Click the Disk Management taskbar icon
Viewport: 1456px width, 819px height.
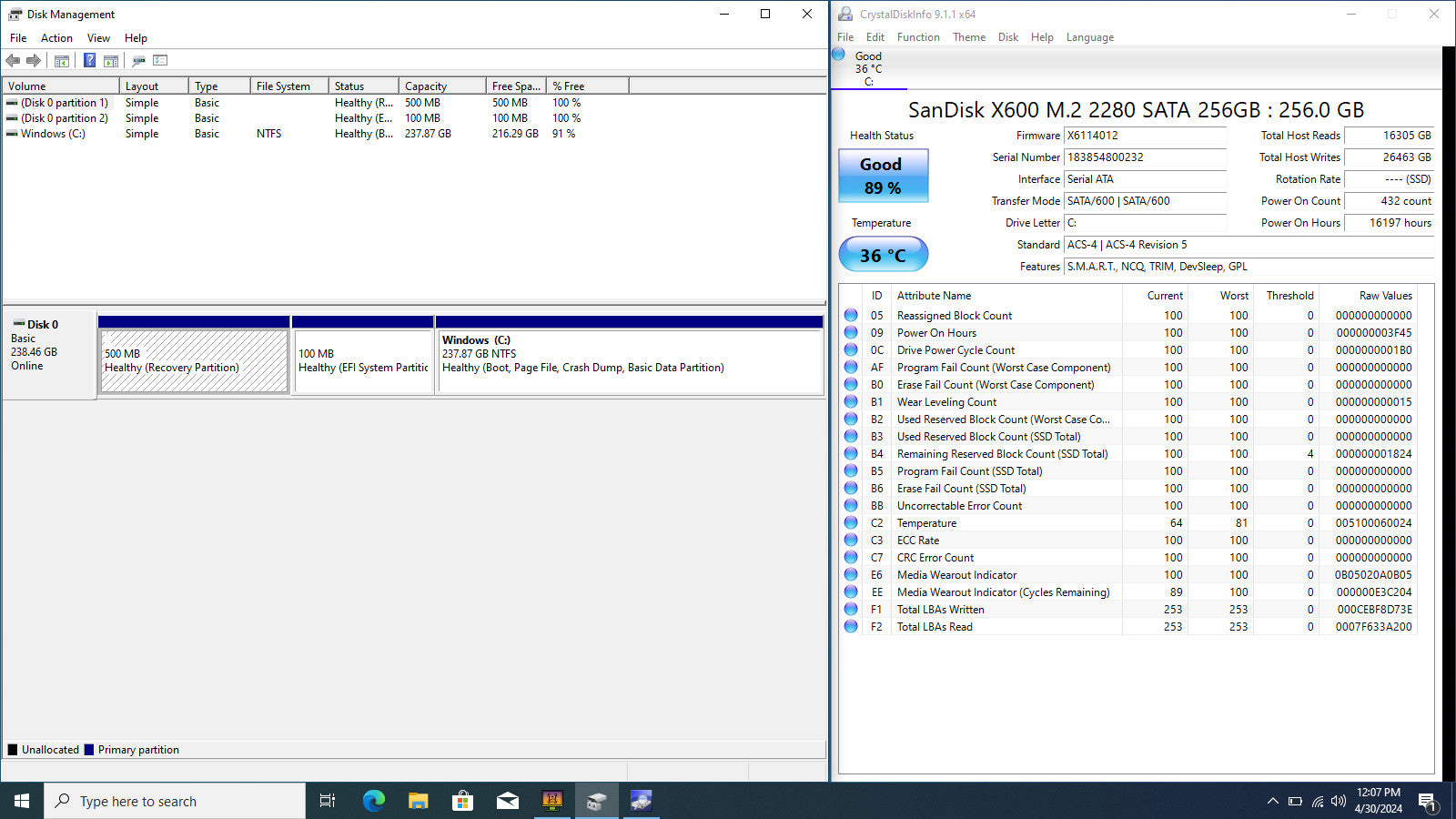pyautogui.click(x=596, y=801)
